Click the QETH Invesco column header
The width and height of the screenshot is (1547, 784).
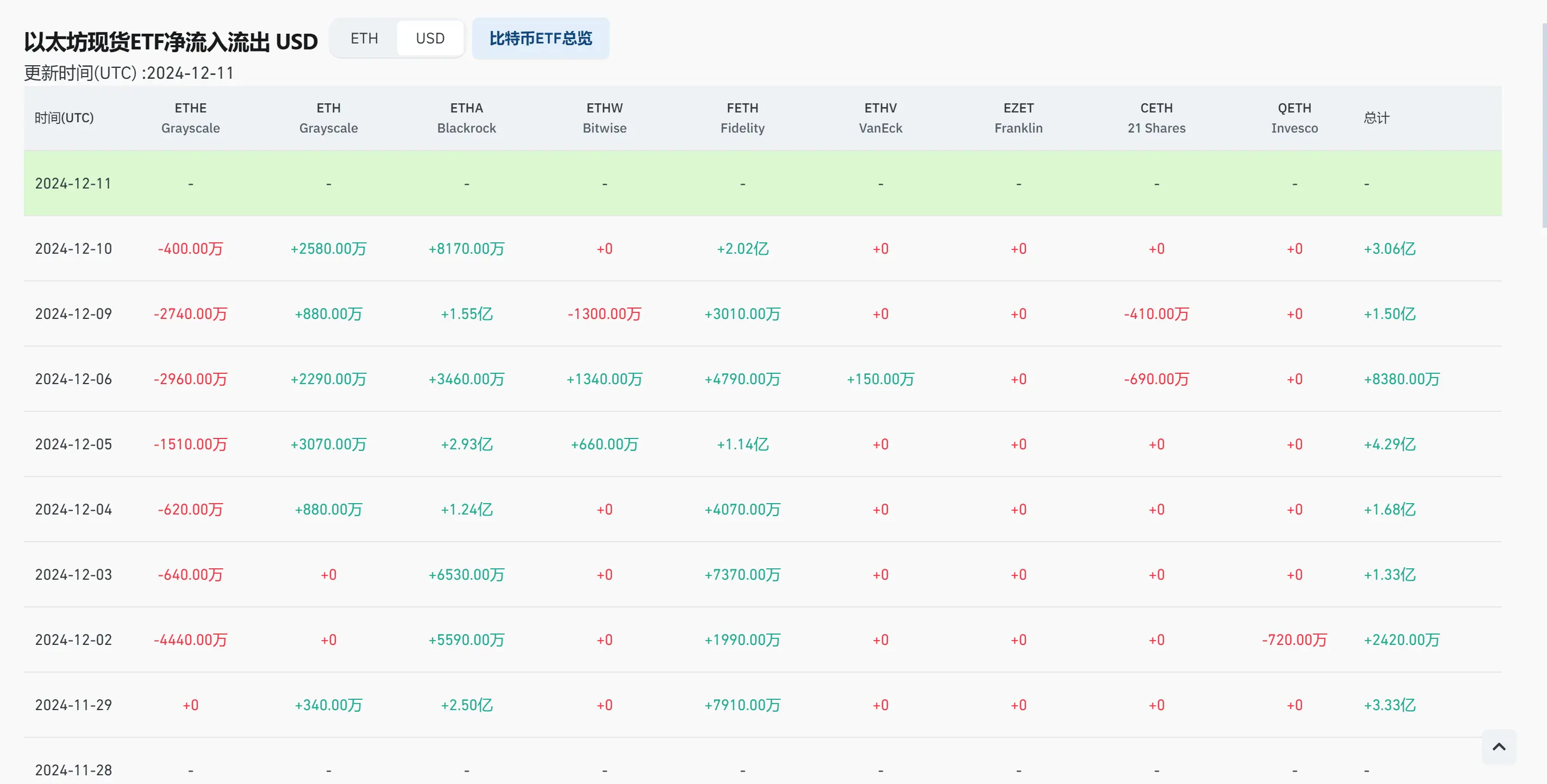[1294, 118]
